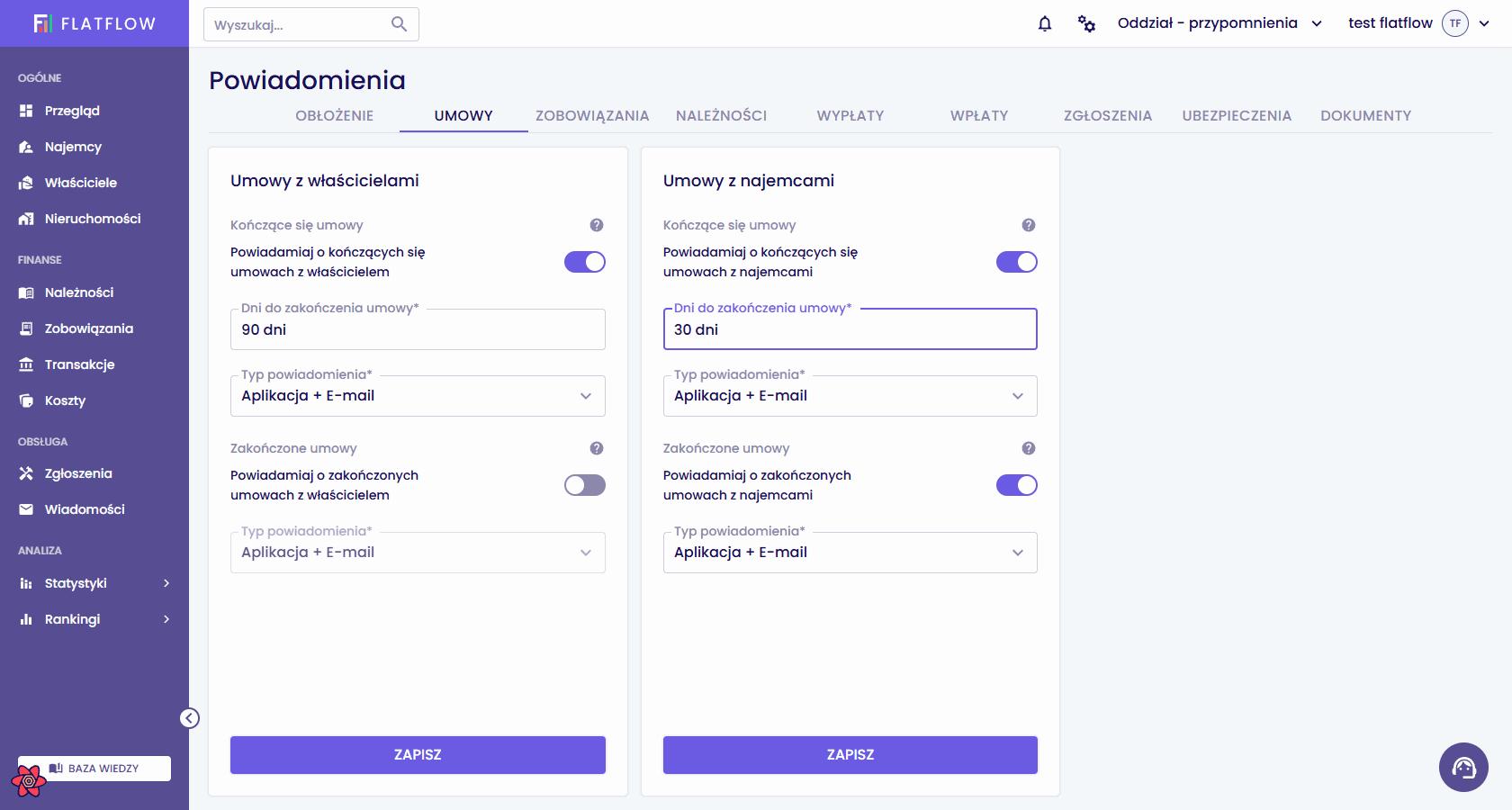Switch to the UBEZPIECZENIA tab

(x=1237, y=115)
